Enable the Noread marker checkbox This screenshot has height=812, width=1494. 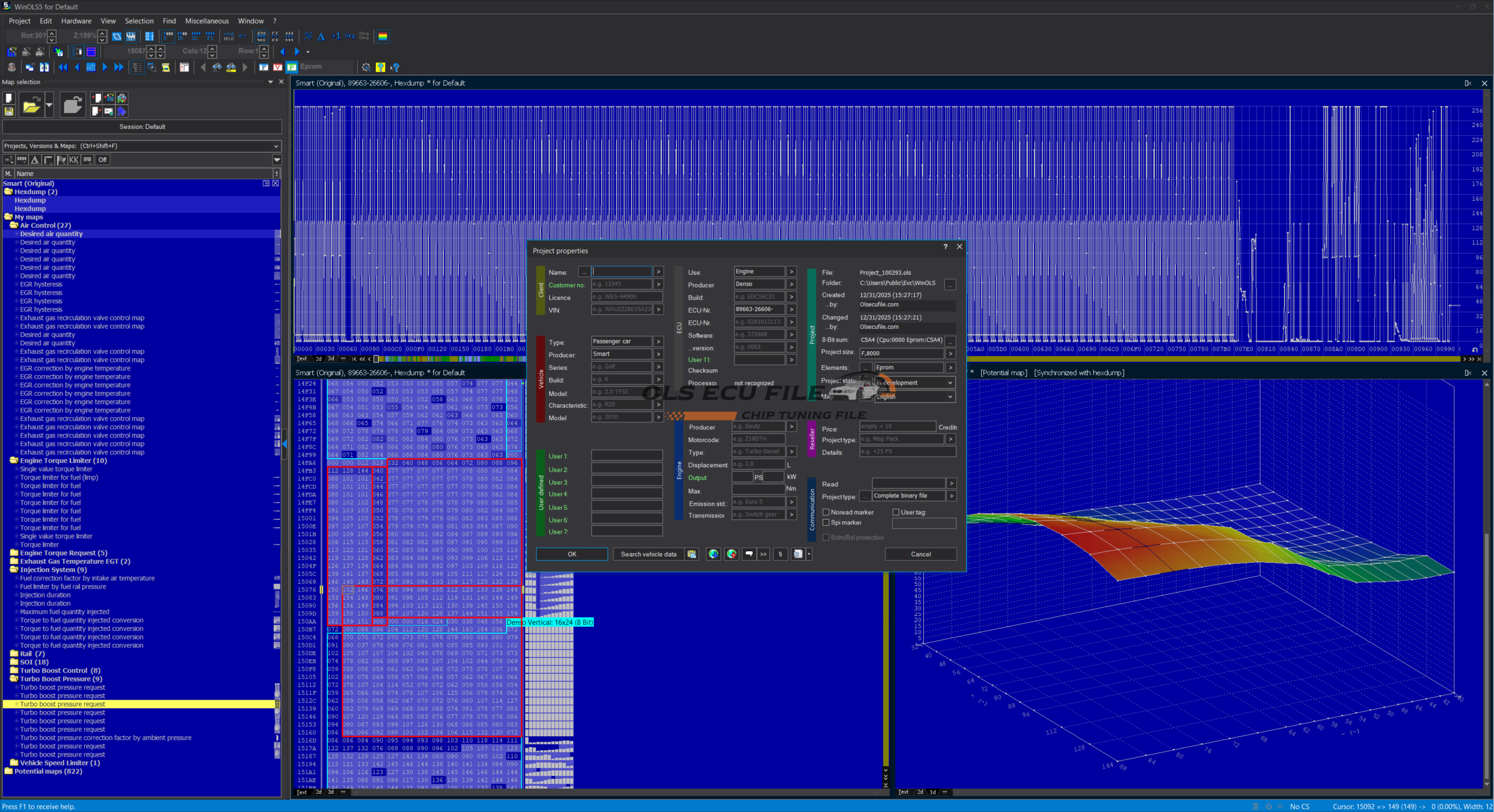point(826,512)
